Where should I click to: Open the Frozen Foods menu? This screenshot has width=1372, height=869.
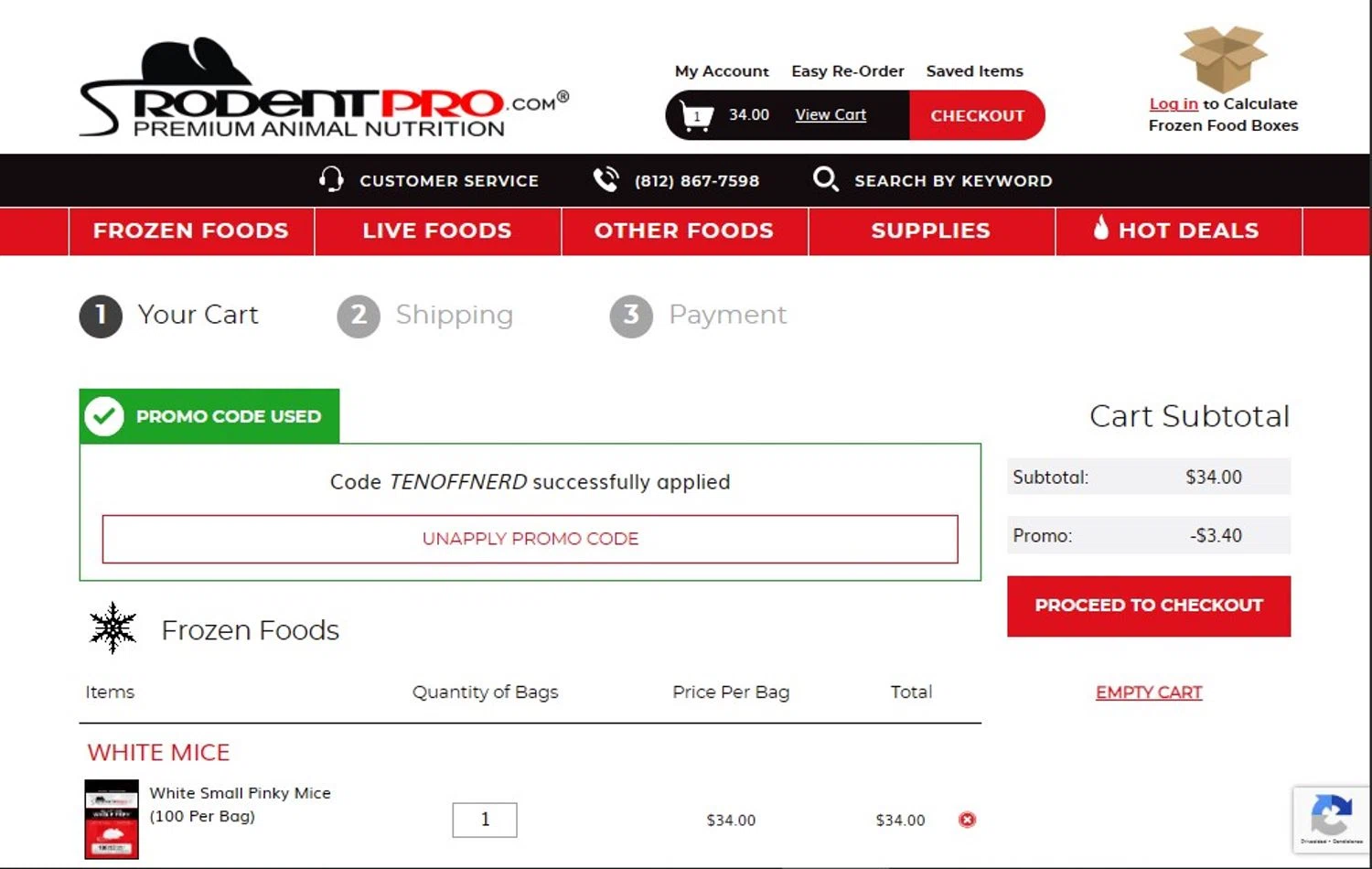[191, 231]
